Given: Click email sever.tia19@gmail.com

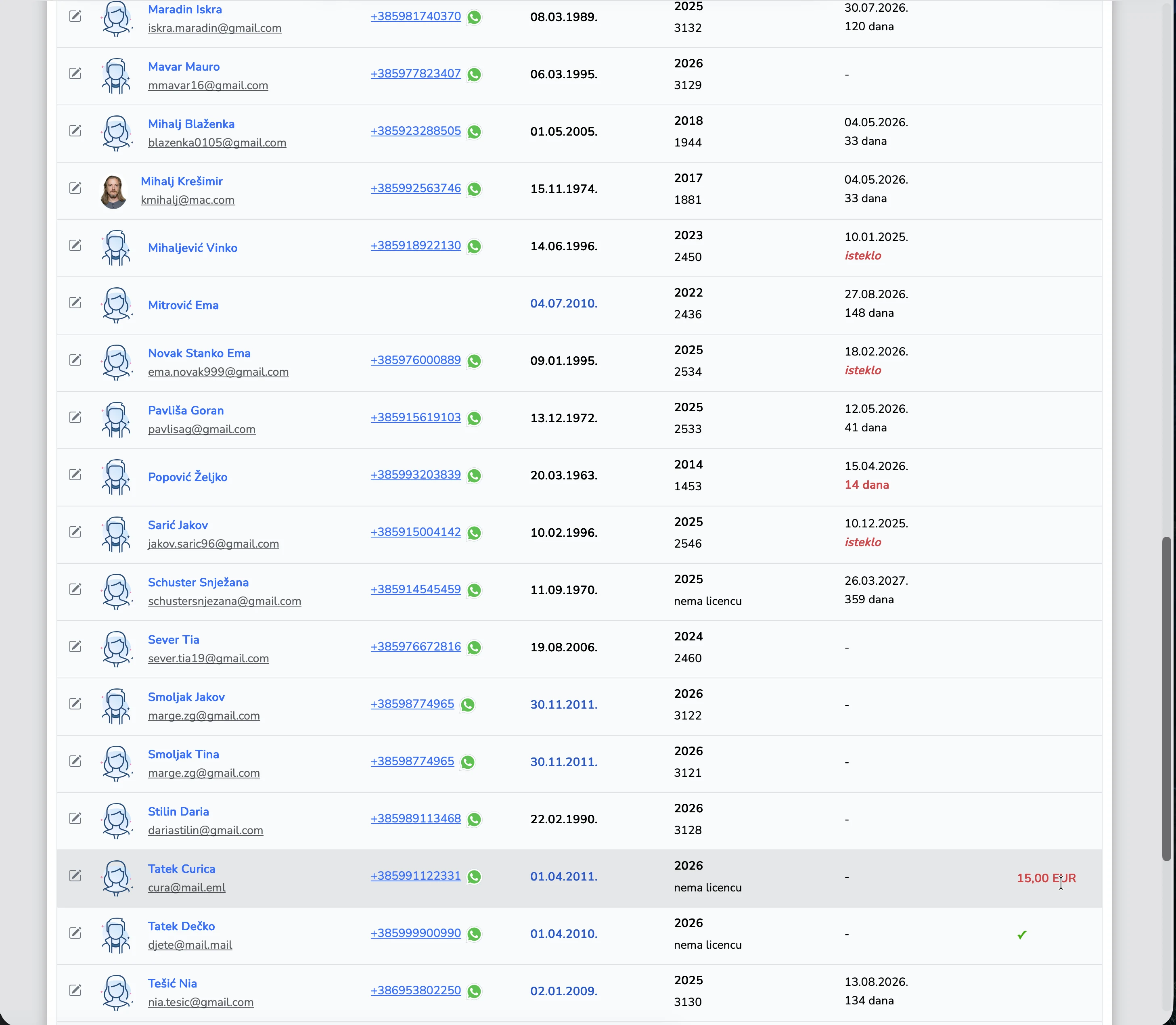Looking at the screenshot, I should 208,658.
